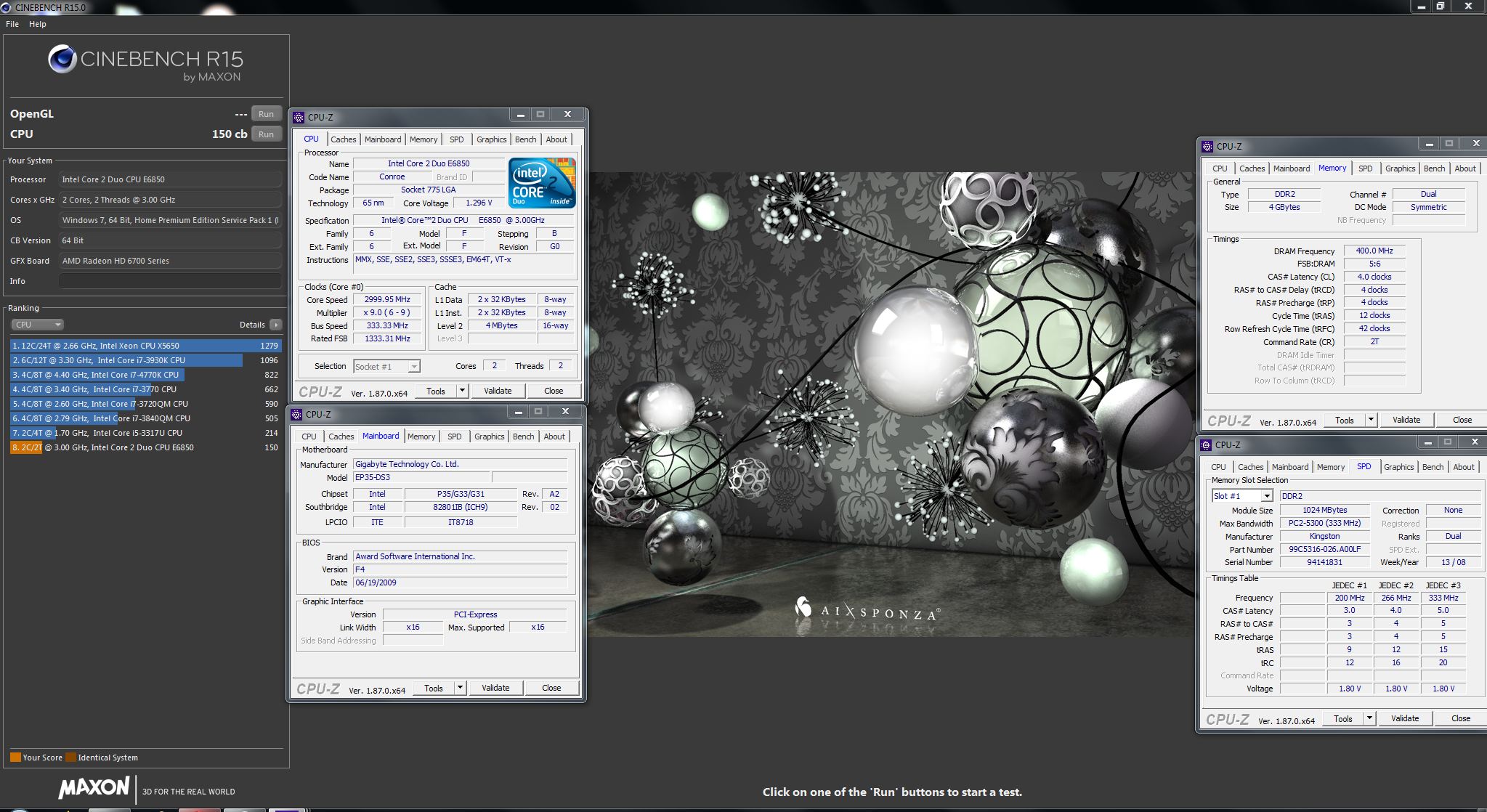The height and width of the screenshot is (812, 1487).
Task: Open Tools dropdown arrow in CPU window
Action: click(462, 391)
